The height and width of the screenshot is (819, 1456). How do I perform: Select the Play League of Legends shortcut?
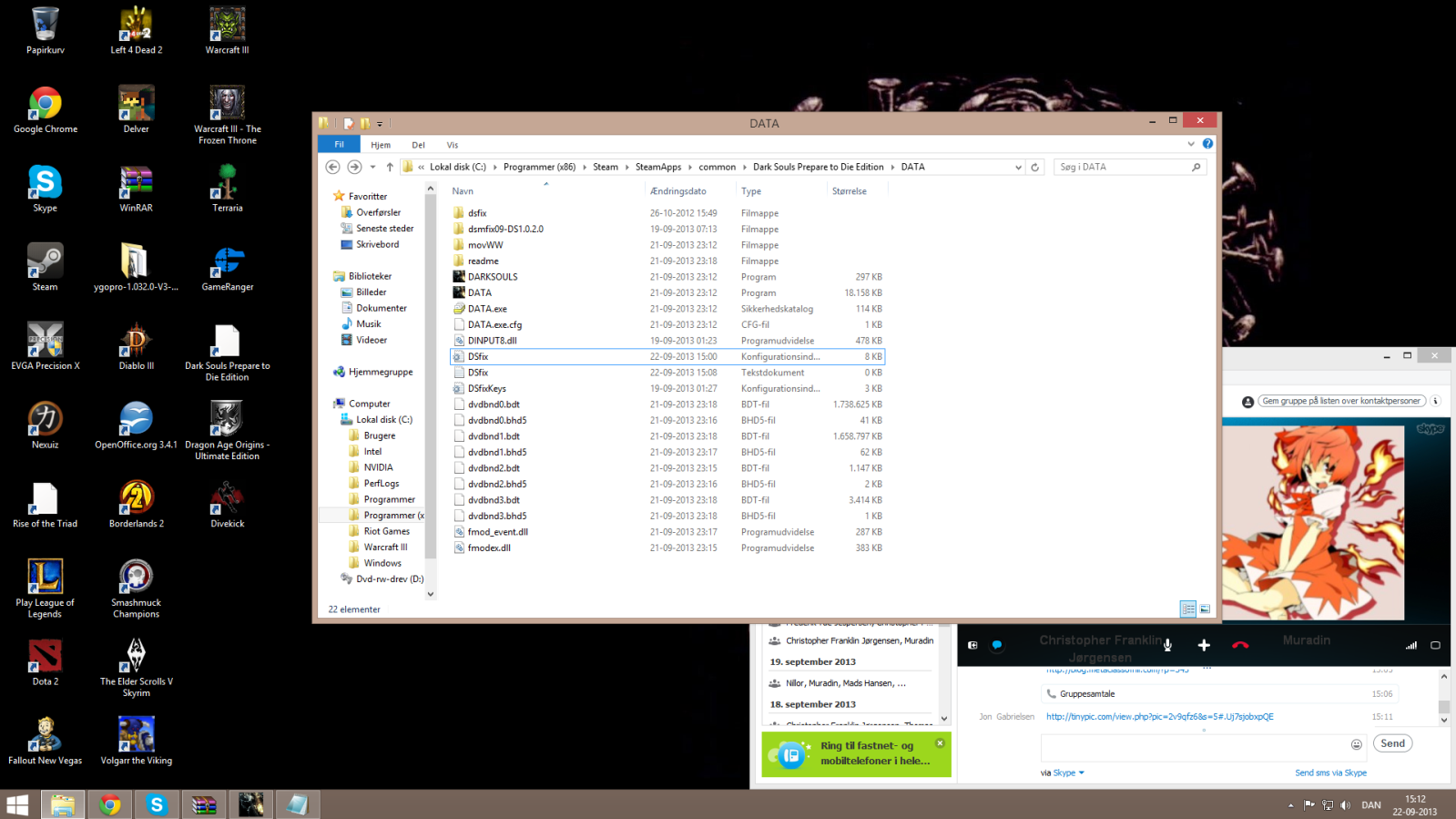point(45,589)
